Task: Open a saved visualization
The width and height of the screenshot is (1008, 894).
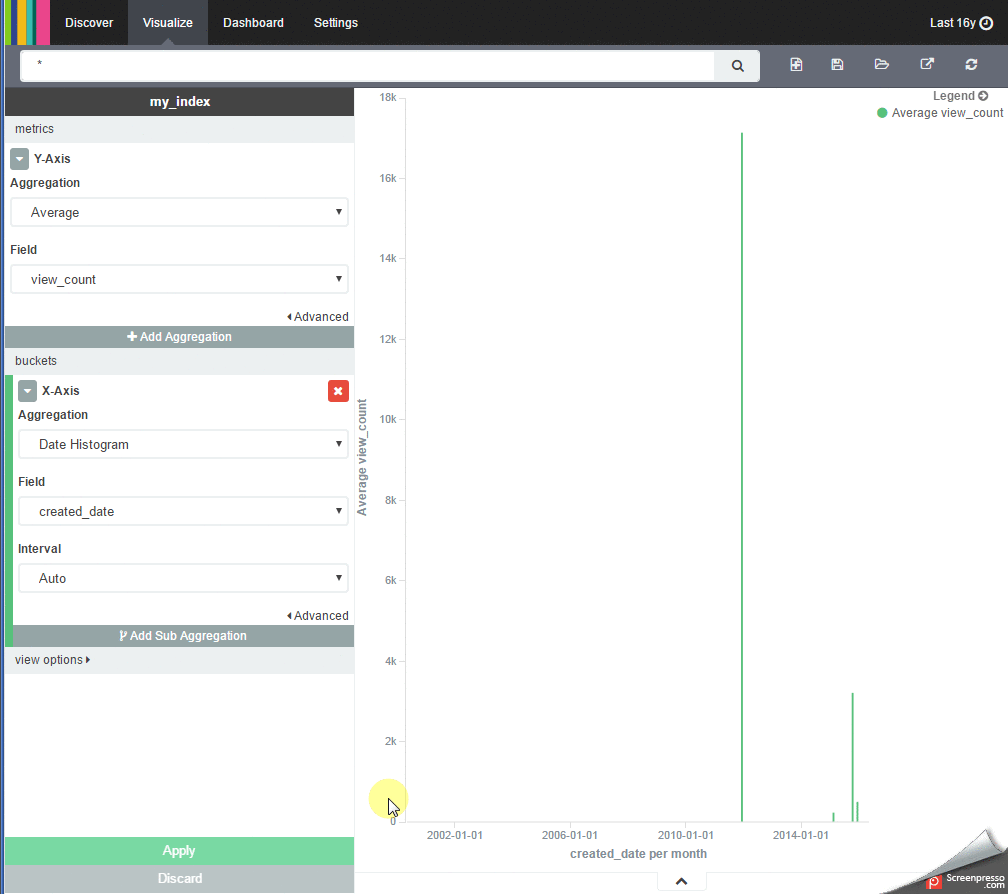Action: pyautogui.click(x=881, y=64)
